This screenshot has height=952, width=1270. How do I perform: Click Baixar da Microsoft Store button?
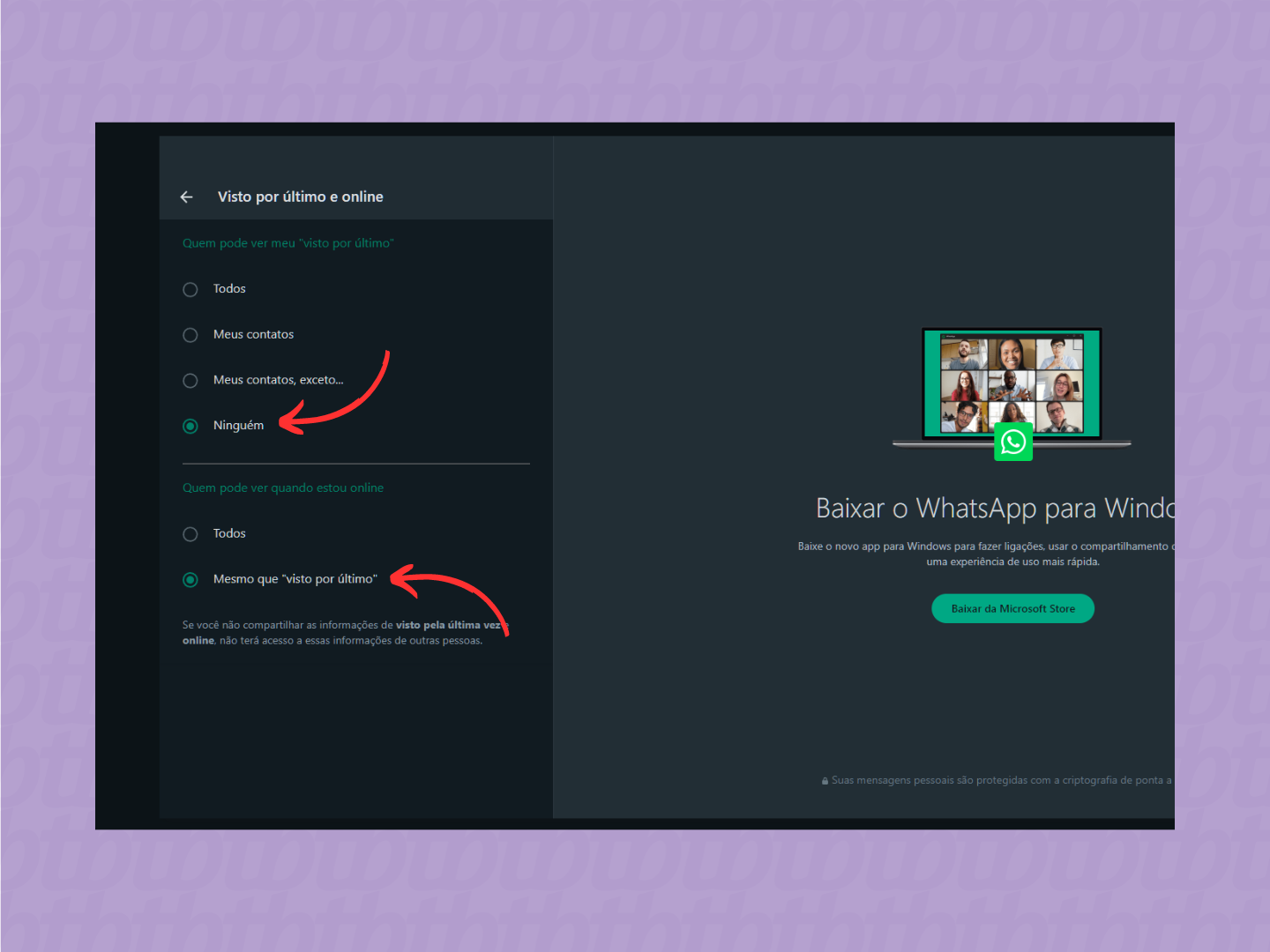click(1012, 608)
